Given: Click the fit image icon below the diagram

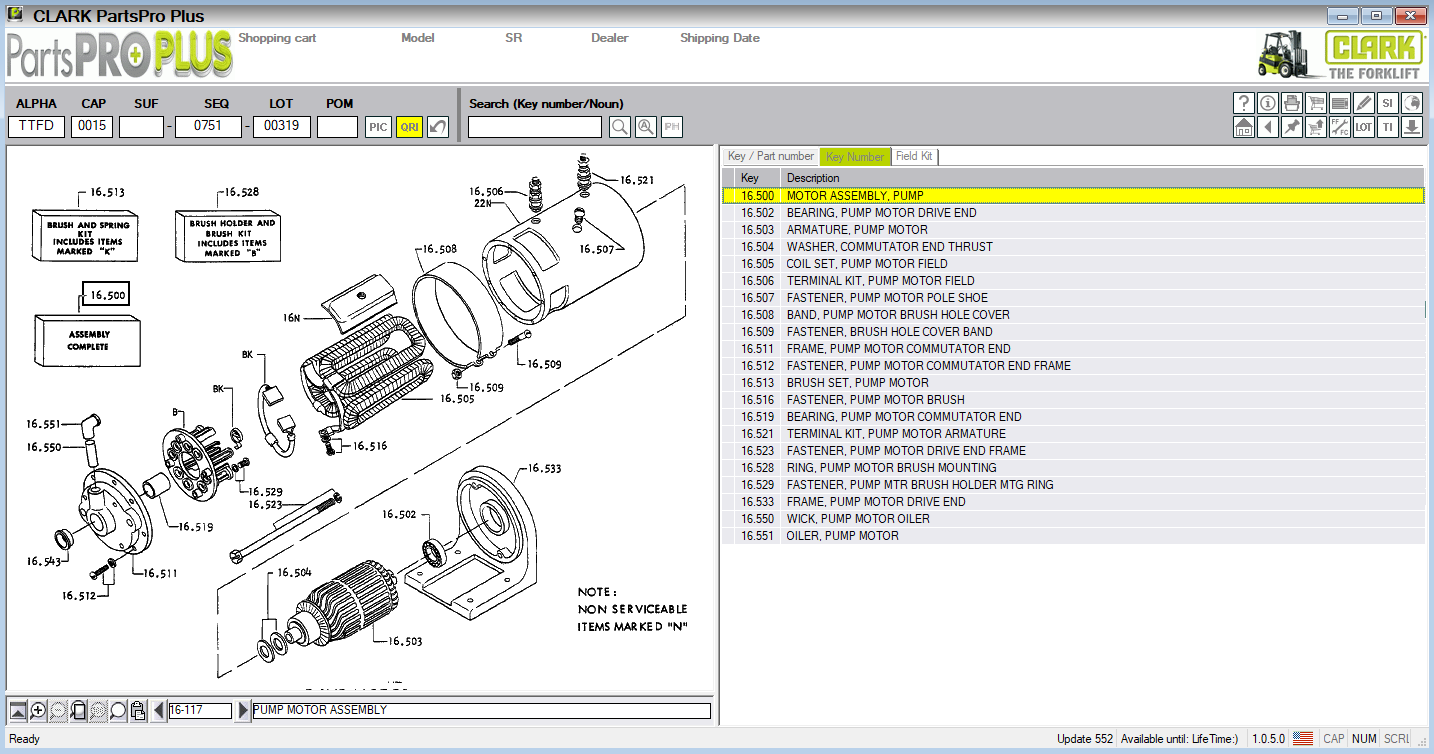Looking at the screenshot, I should pyautogui.click(x=18, y=711).
